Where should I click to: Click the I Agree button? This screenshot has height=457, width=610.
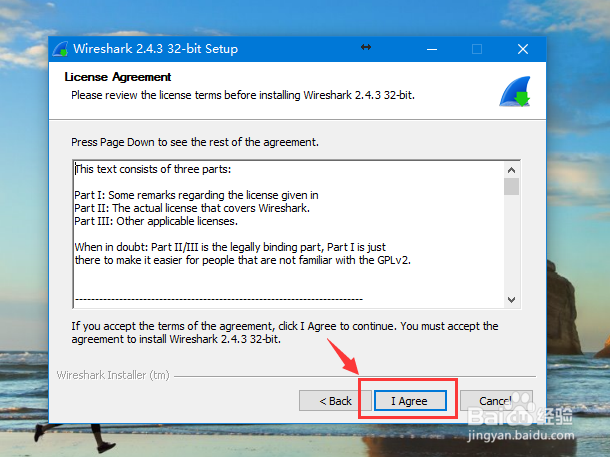(410, 401)
